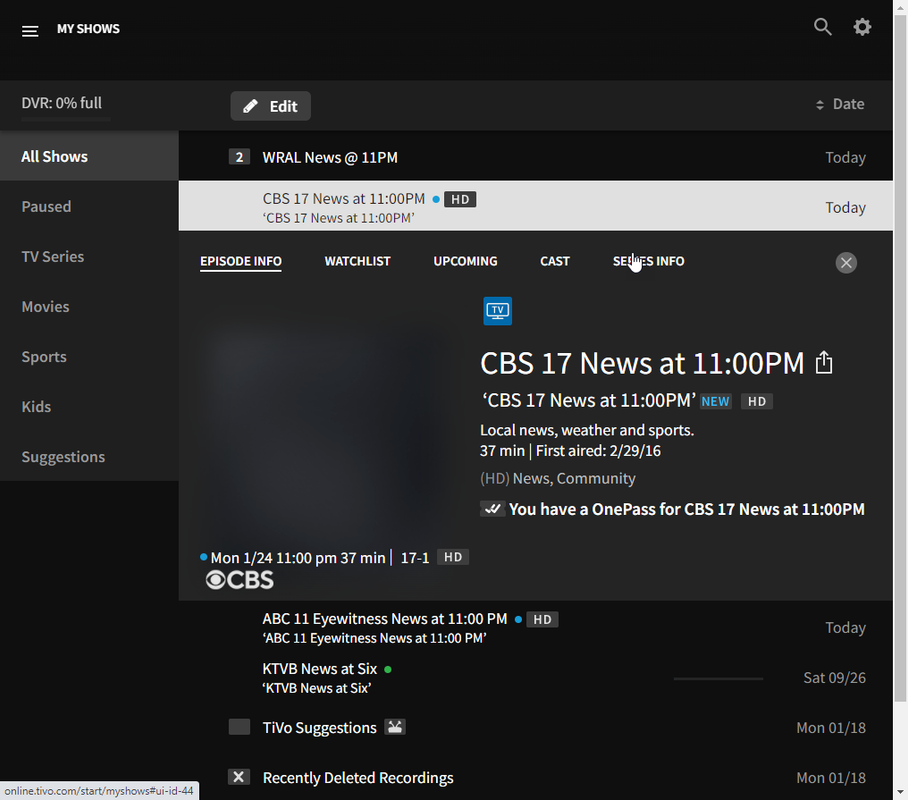Click the scrollbar down arrow
Image resolution: width=908 pixels, height=800 pixels.
(x=900, y=791)
